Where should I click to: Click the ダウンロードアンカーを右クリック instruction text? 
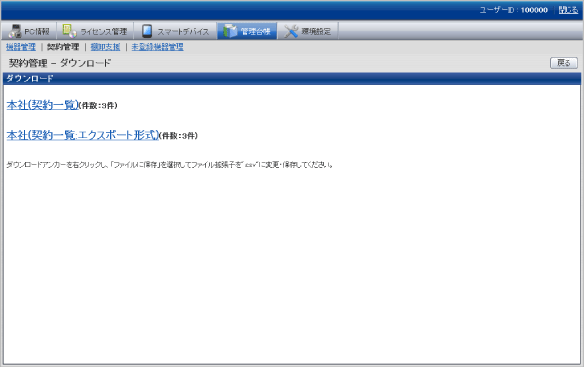pyautogui.click(x=169, y=165)
